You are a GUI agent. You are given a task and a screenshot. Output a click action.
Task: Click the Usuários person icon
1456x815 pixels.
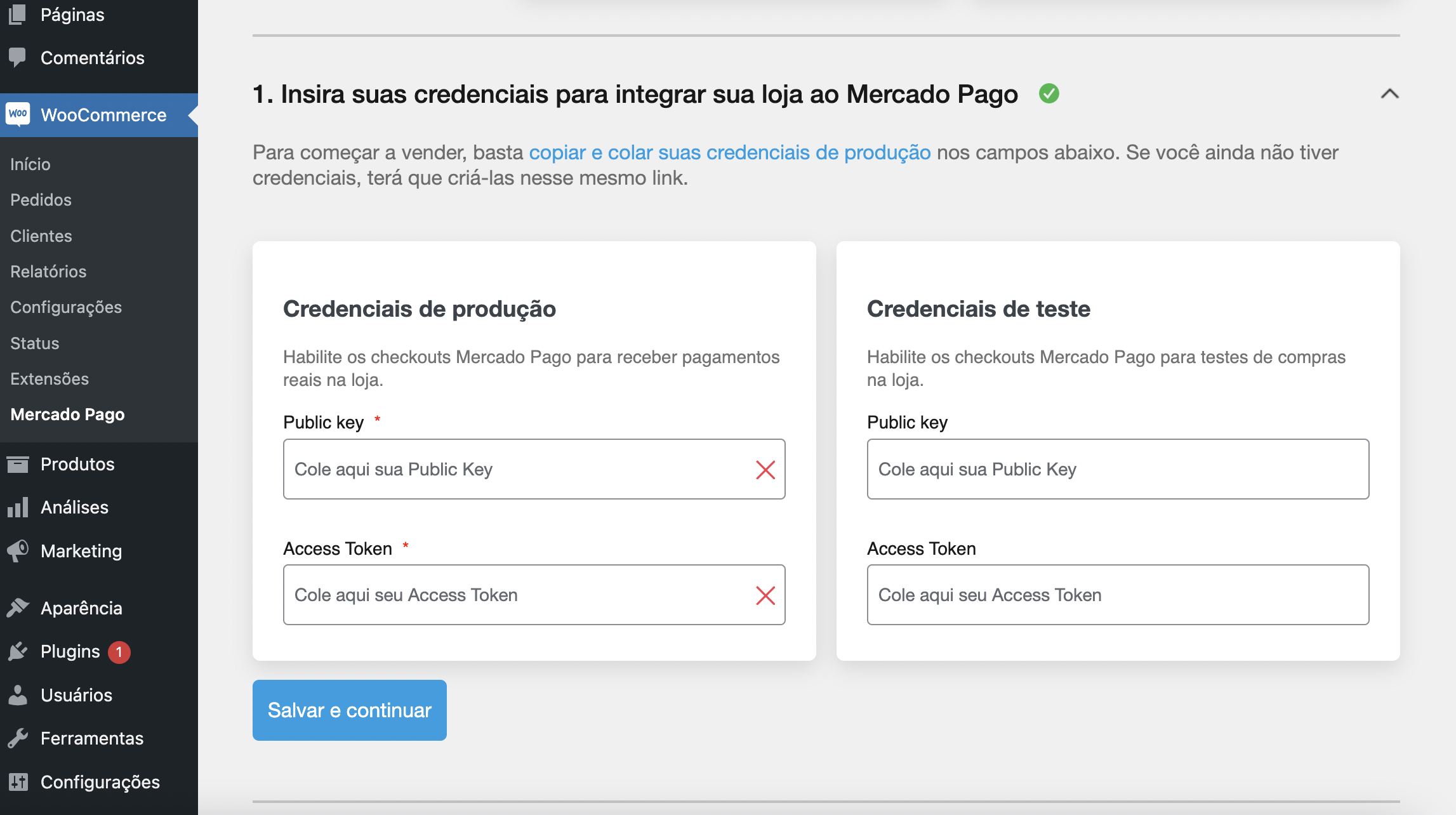coord(18,694)
